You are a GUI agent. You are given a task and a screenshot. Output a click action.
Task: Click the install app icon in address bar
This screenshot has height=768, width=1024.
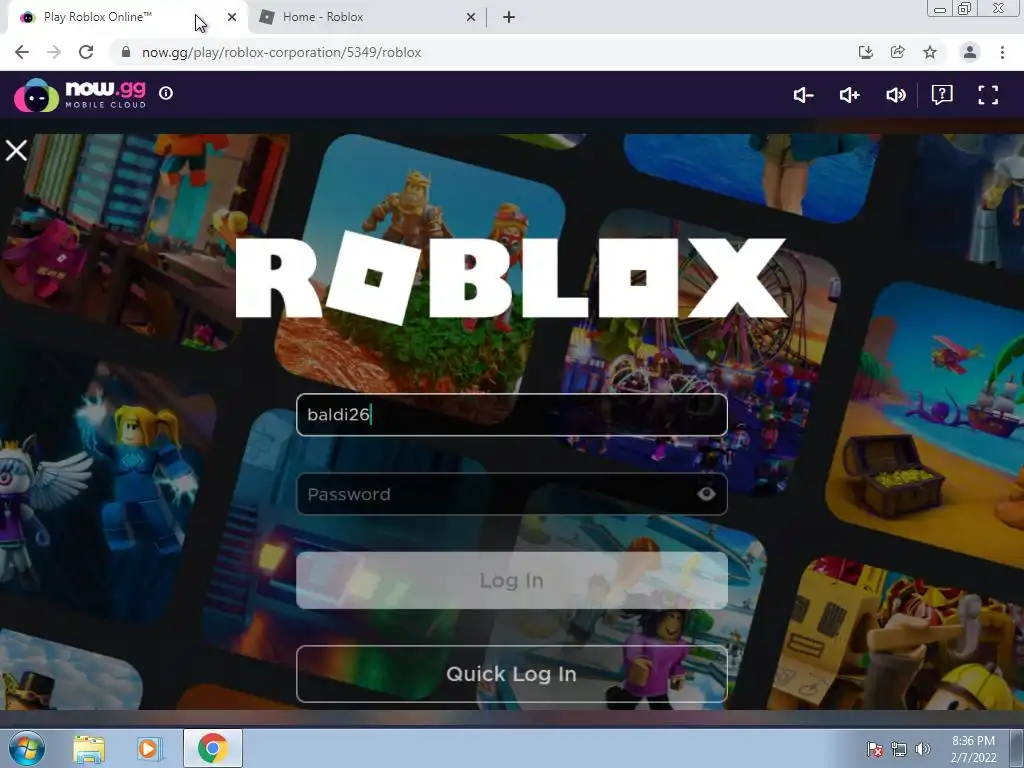[x=866, y=52]
